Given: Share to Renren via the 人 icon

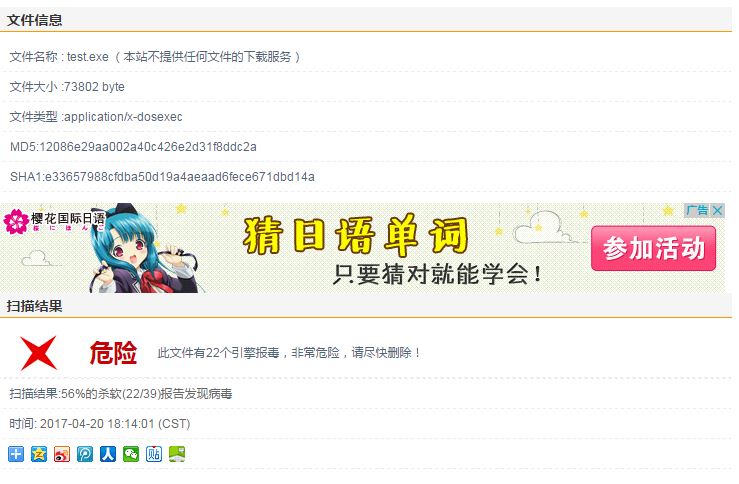Looking at the screenshot, I should [x=108, y=454].
